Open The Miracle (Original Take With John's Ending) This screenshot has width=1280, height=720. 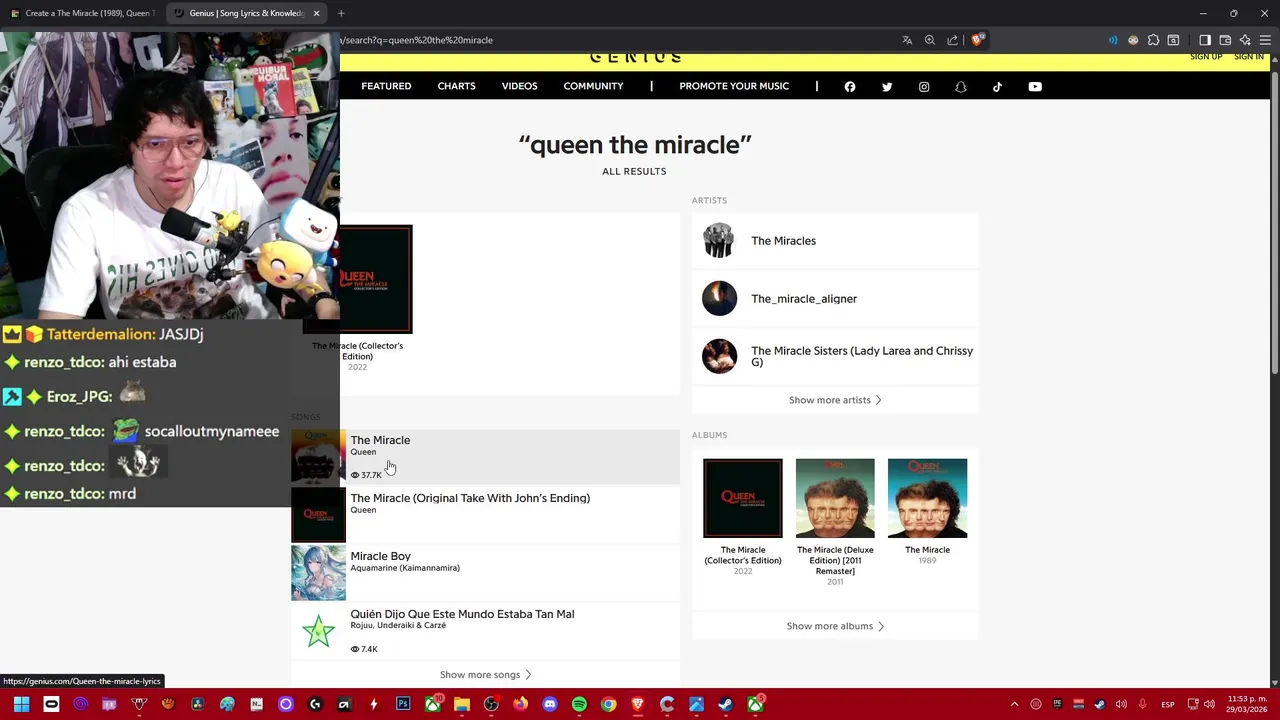coord(485,515)
